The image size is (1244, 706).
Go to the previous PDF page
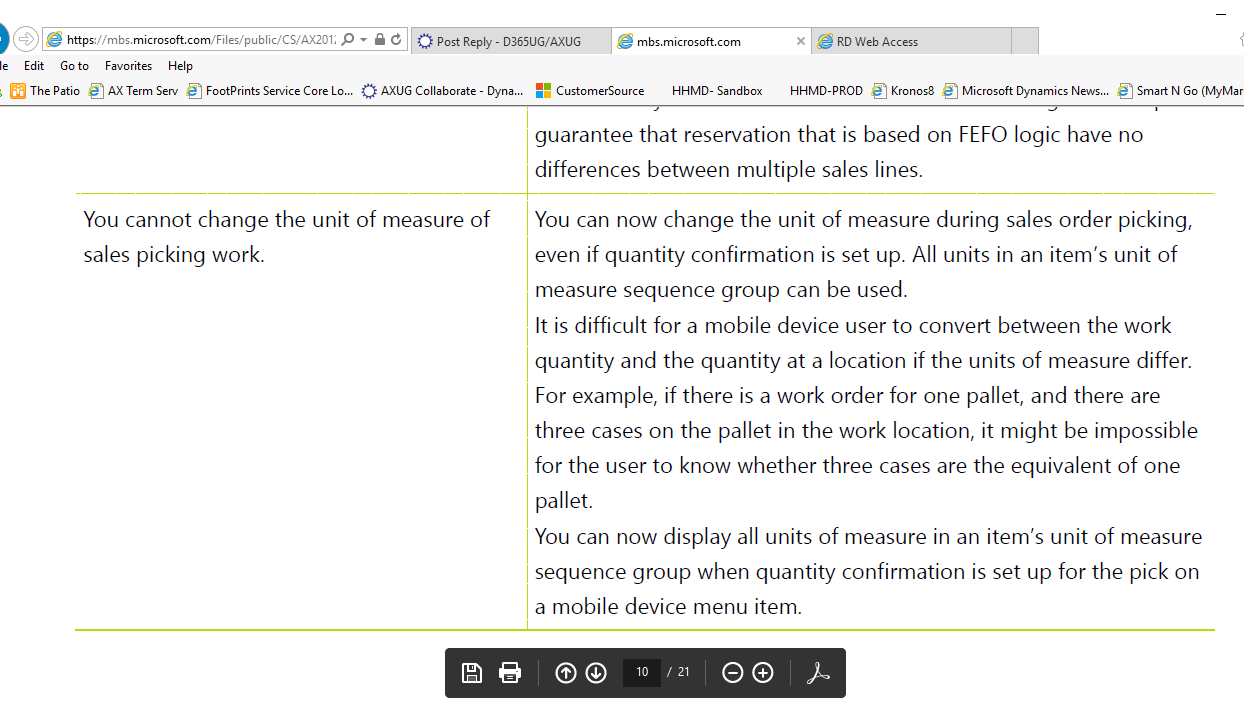coord(566,673)
